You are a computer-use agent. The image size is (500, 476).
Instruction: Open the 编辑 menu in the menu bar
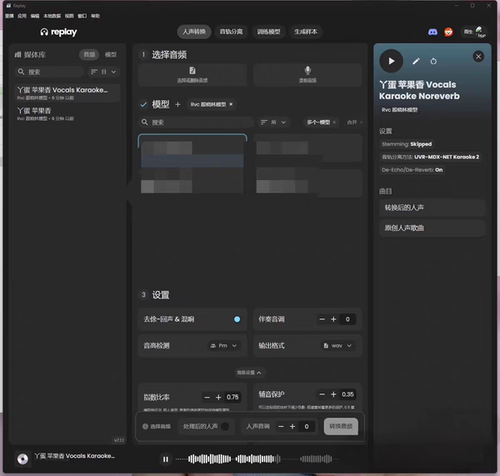click(35, 16)
